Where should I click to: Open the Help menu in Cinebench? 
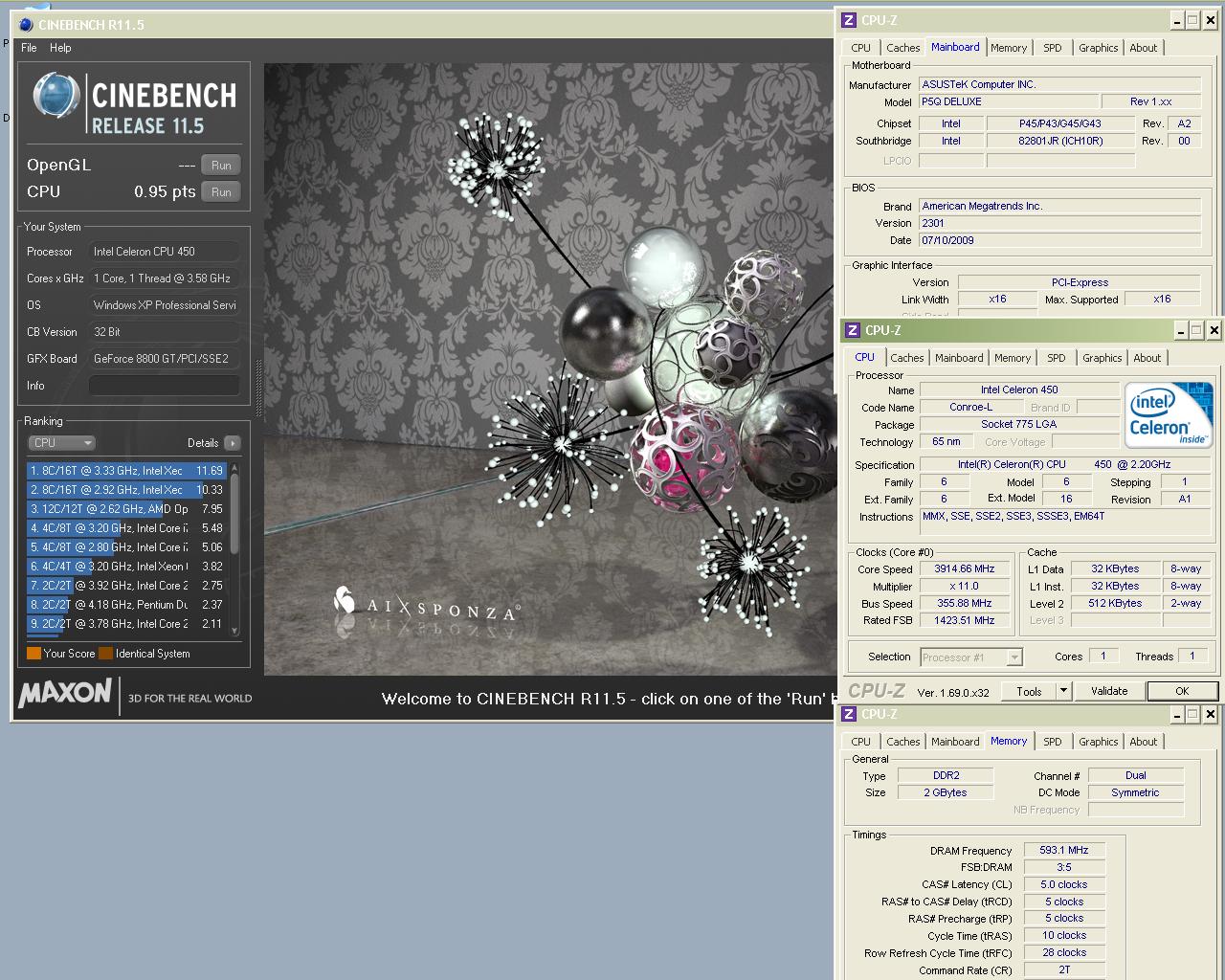pyautogui.click(x=60, y=48)
